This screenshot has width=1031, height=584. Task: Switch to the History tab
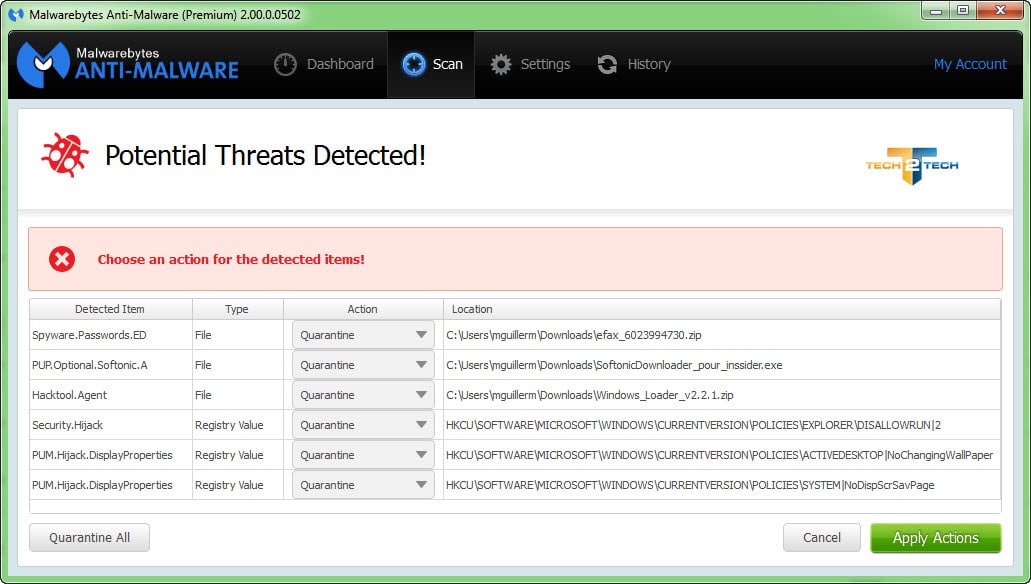pyautogui.click(x=634, y=64)
